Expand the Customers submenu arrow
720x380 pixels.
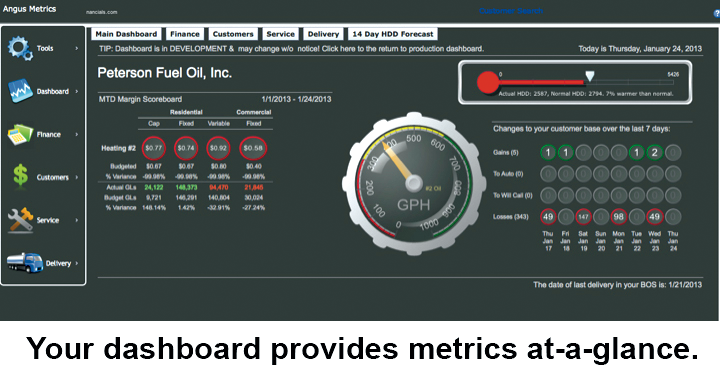pyautogui.click(x=77, y=177)
